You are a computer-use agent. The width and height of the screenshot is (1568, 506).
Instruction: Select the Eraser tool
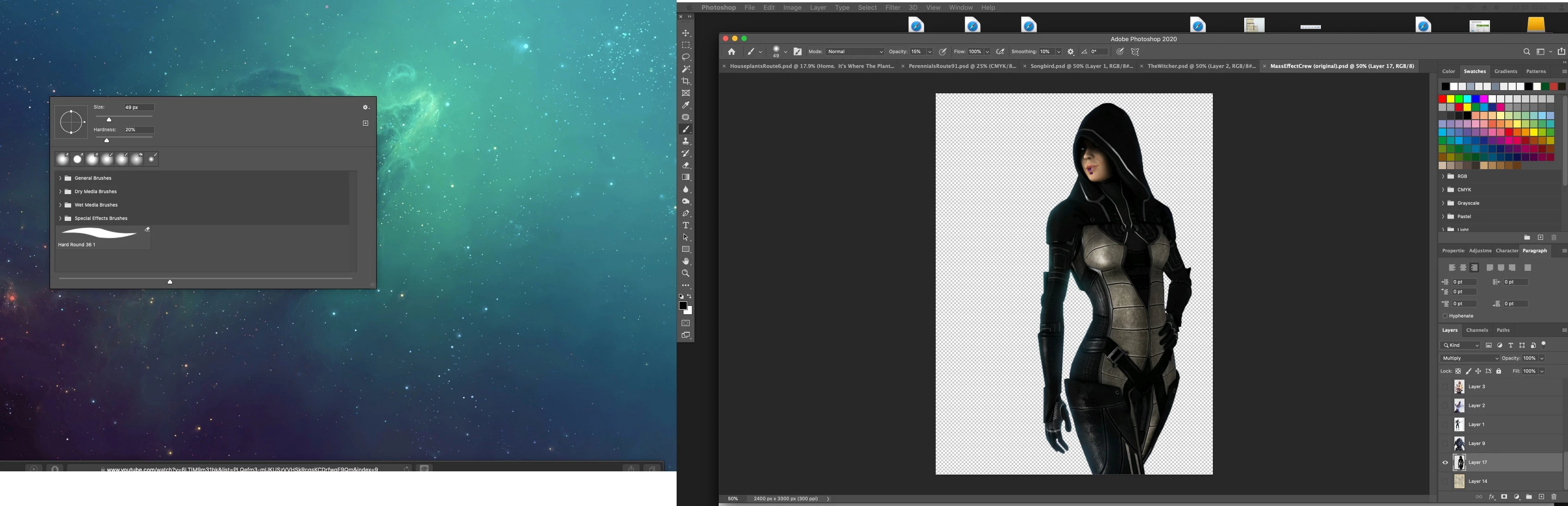tap(686, 165)
